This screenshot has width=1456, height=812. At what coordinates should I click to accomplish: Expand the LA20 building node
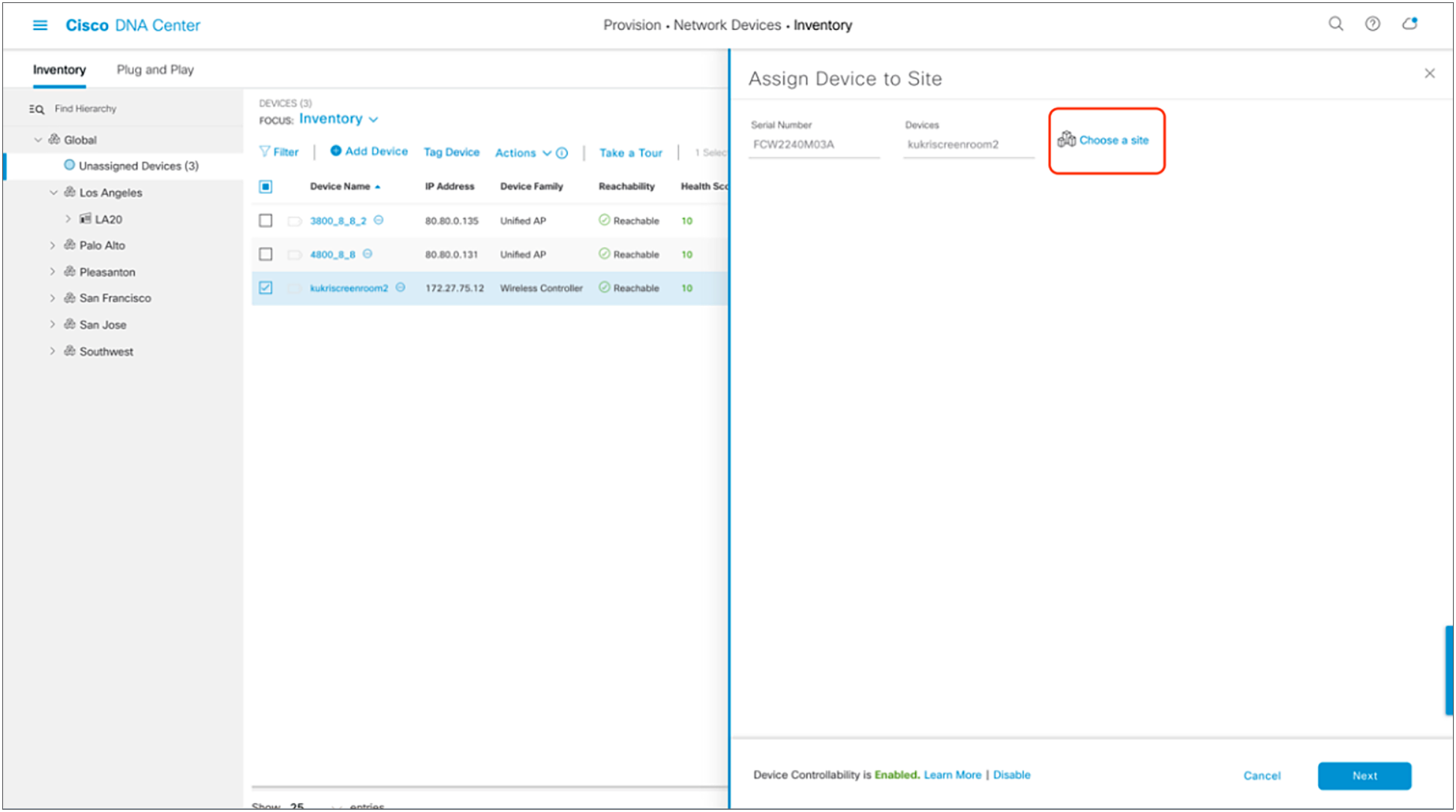[x=68, y=219]
